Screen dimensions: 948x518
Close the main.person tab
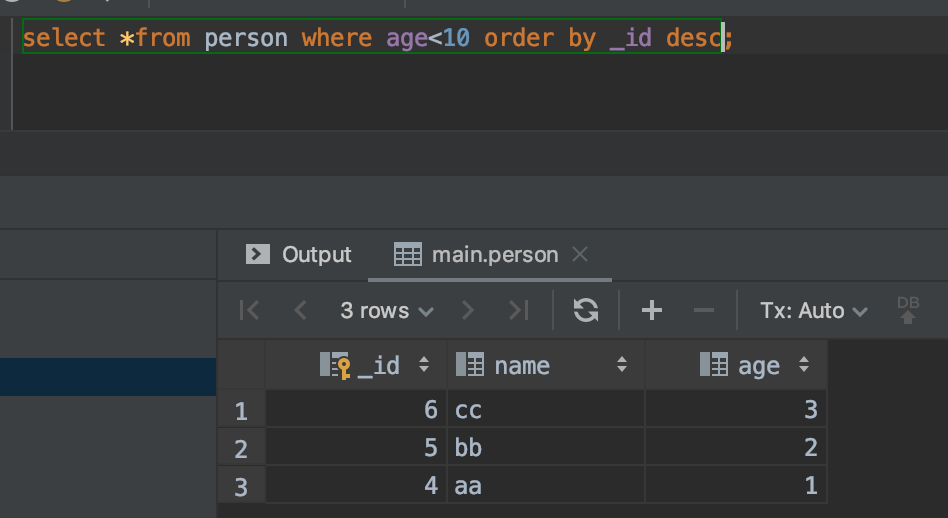click(580, 255)
